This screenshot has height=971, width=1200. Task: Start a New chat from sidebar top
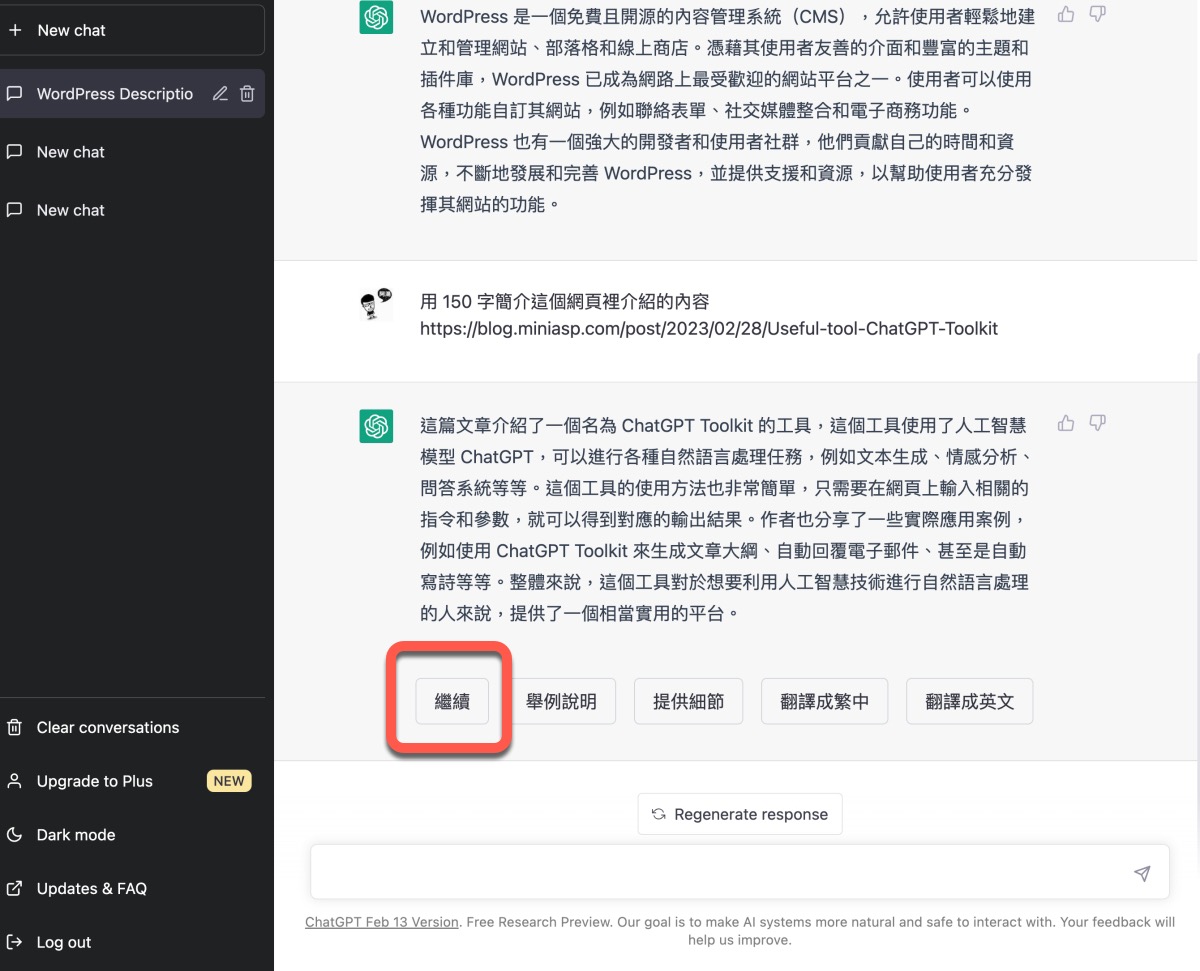click(x=132, y=30)
